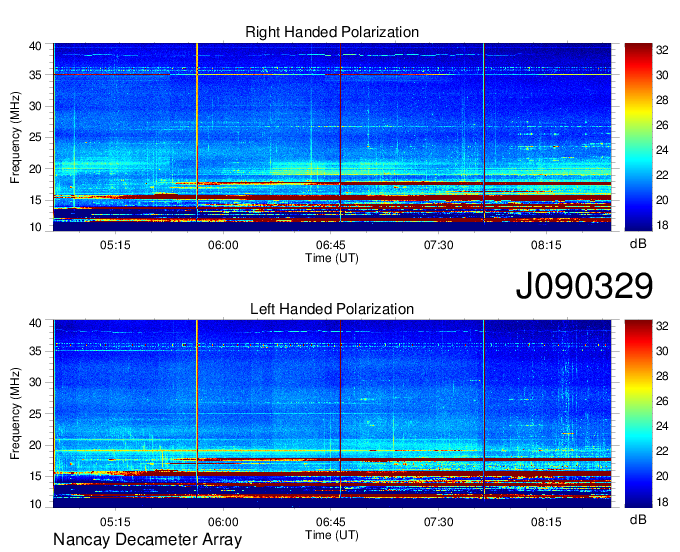The height and width of the screenshot is (552, 680).
Task: Click the "Nancay Decameter Array" caption
Action: click(x=147, y=539)
